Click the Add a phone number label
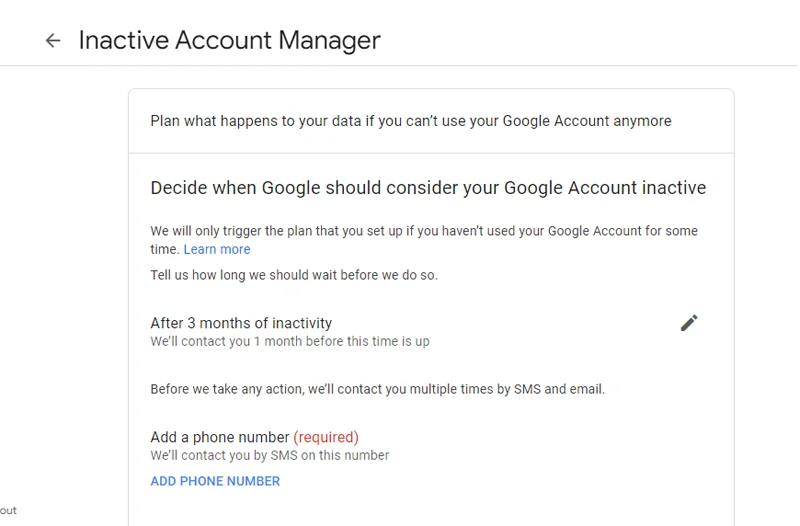 click(220, 437)
